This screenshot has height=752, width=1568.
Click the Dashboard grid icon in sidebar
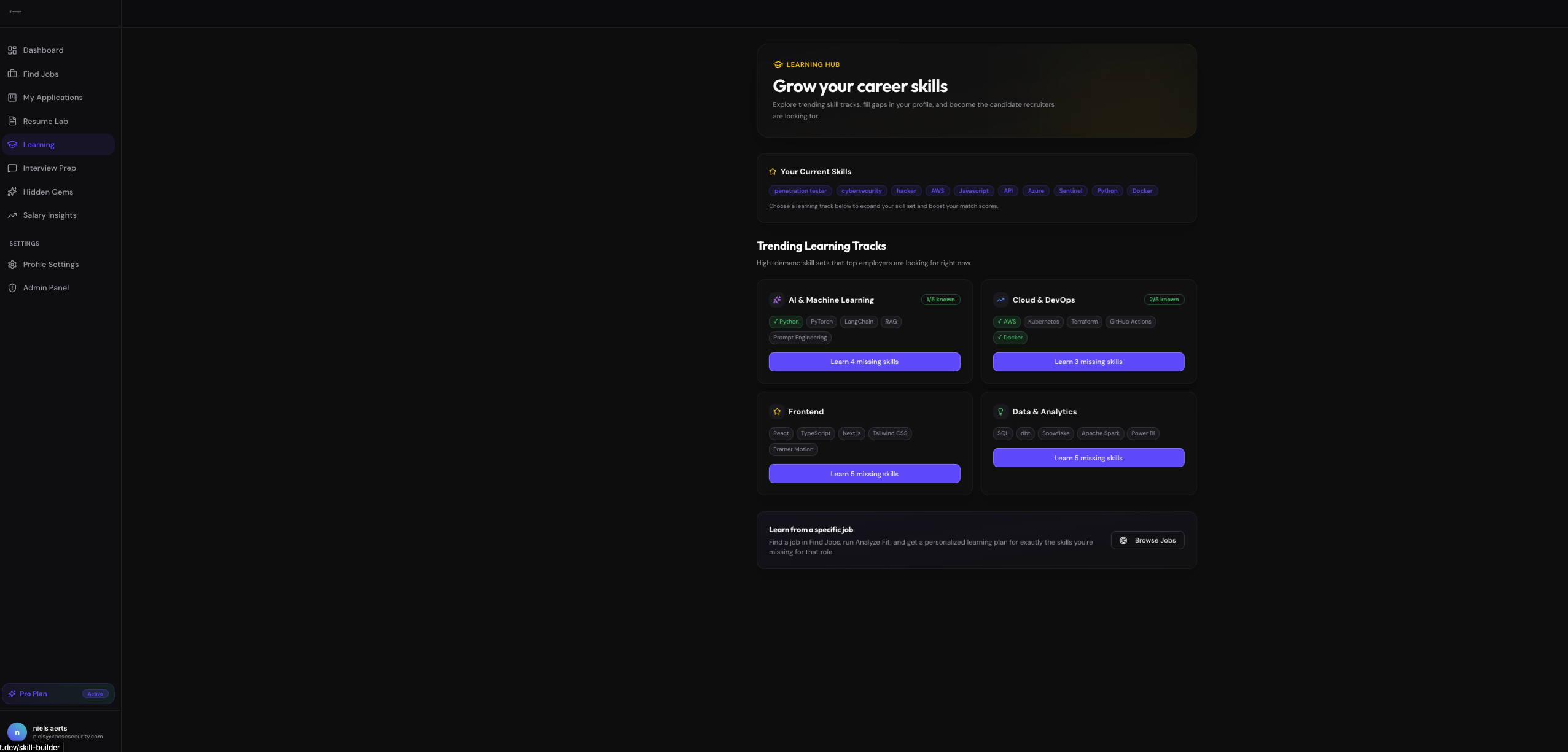point(12,50)
